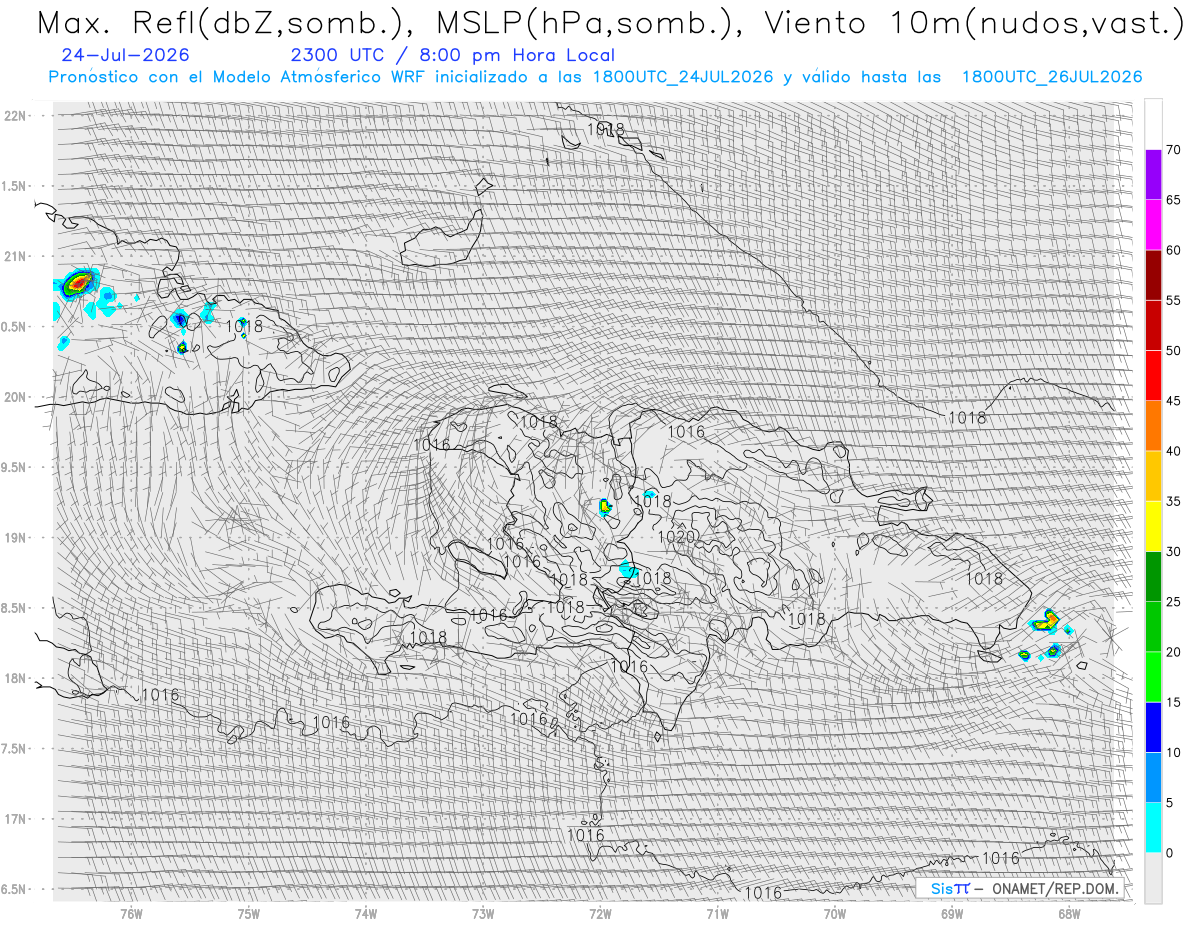Click the "70W" longitude label

click(835, 912)
